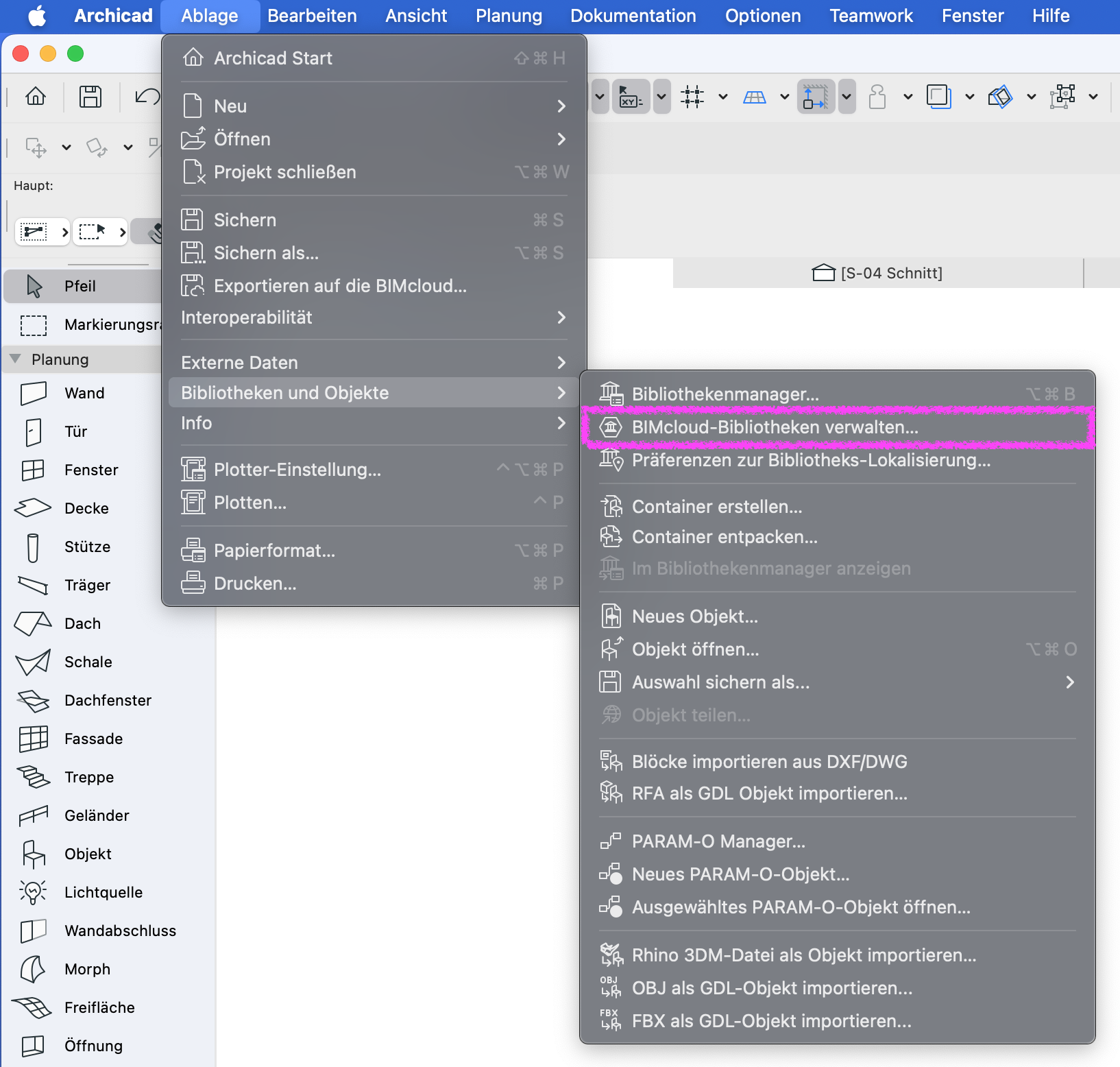1120x1067 pixels.
Task: Open dropdown next to stamp icon
Action: pyautogui.click(x=908, y=97)
